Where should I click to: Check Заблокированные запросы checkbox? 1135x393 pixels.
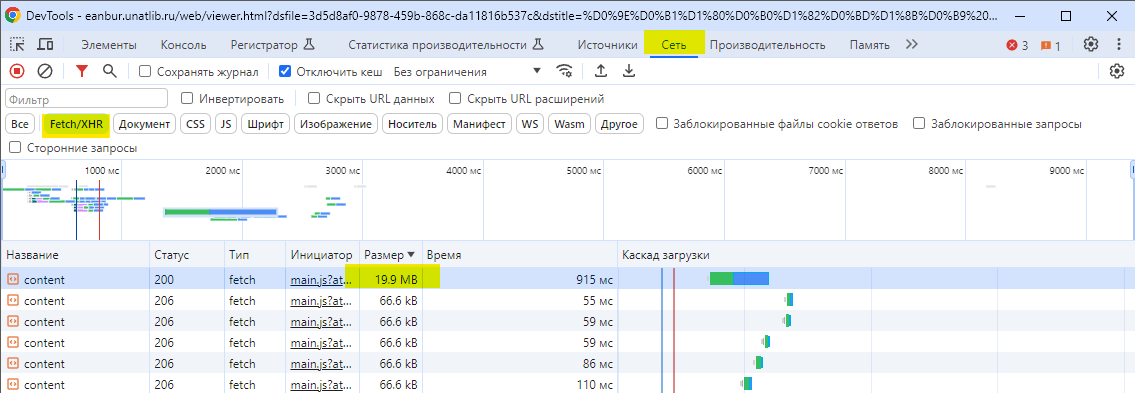pyautogui.click(x=919, y=123)
